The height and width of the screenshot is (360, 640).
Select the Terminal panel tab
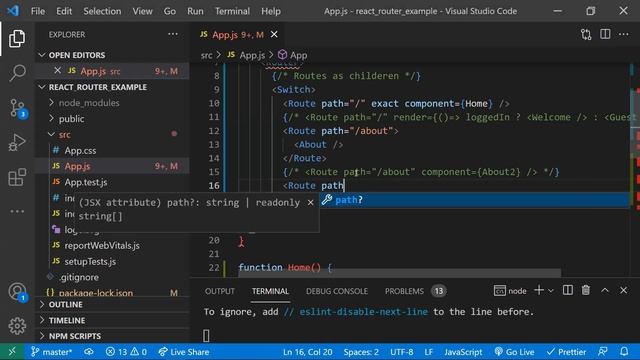coord(270,291)
